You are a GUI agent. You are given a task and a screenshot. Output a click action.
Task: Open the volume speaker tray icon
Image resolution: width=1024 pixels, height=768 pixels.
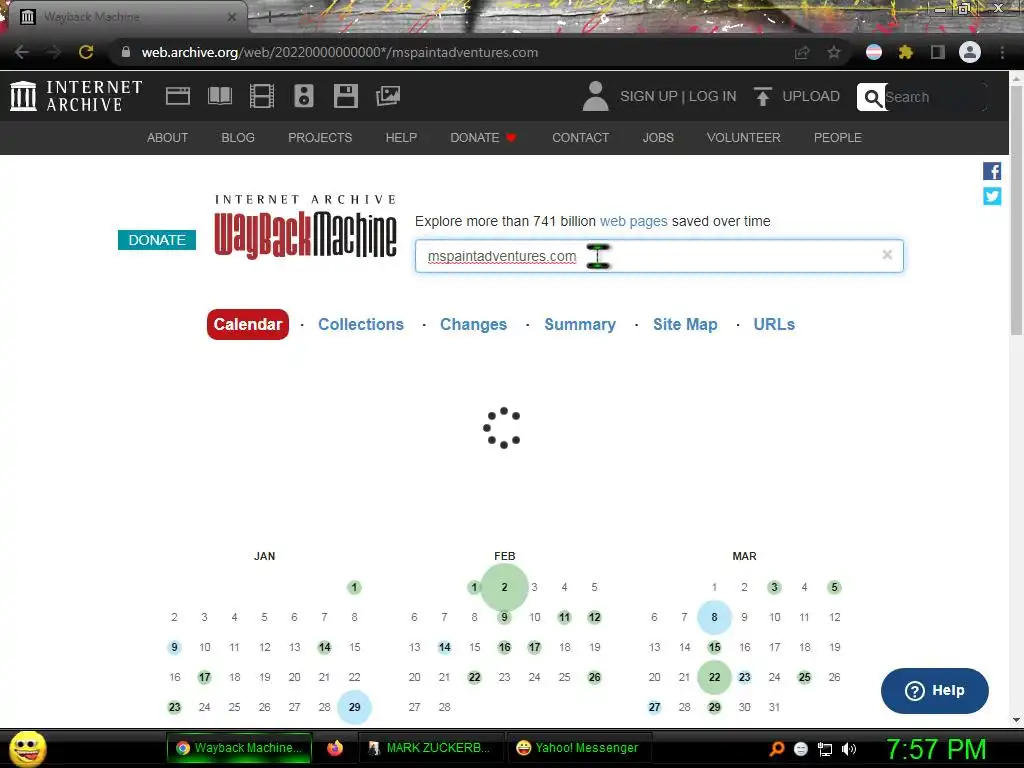[849, 749]
